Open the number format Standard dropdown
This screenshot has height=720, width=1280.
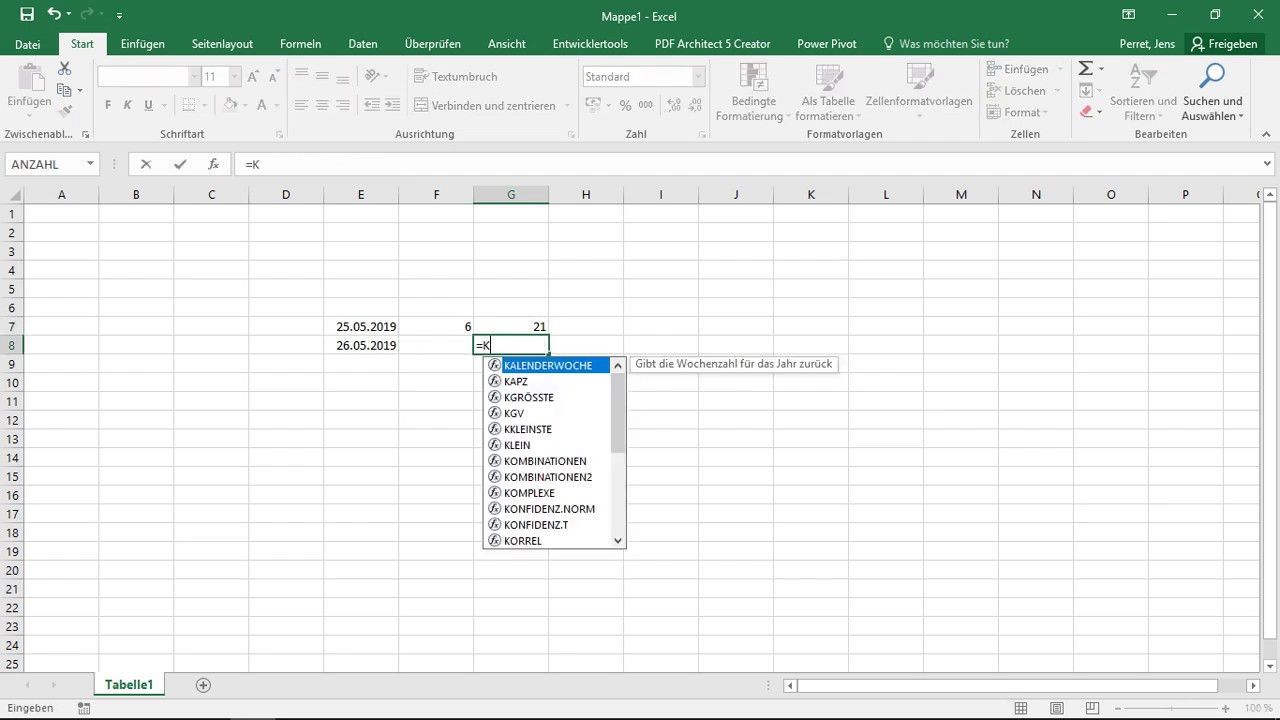[x=698, y=76]
